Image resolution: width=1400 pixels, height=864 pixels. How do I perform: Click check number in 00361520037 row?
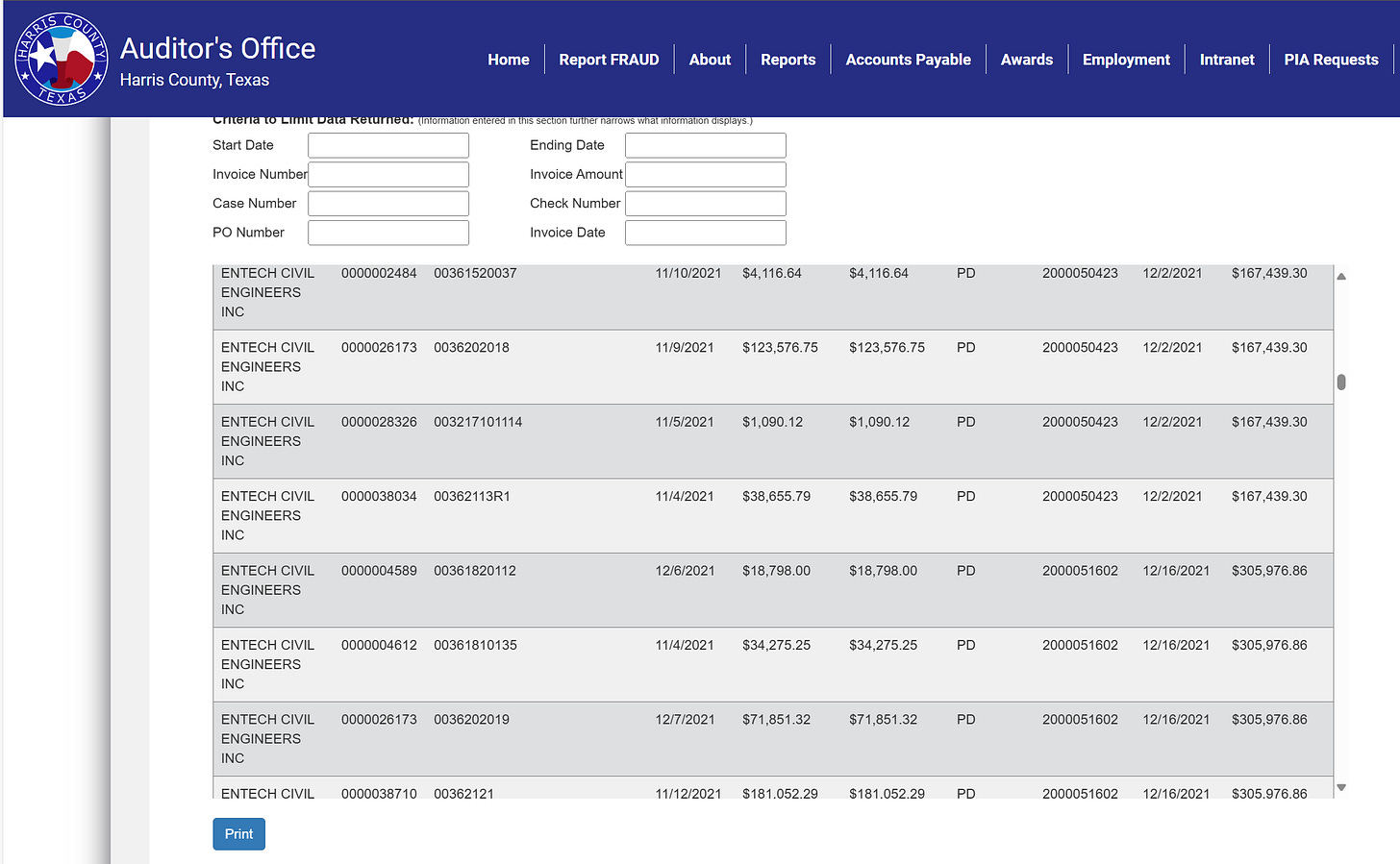click(x=1080, y=273)
